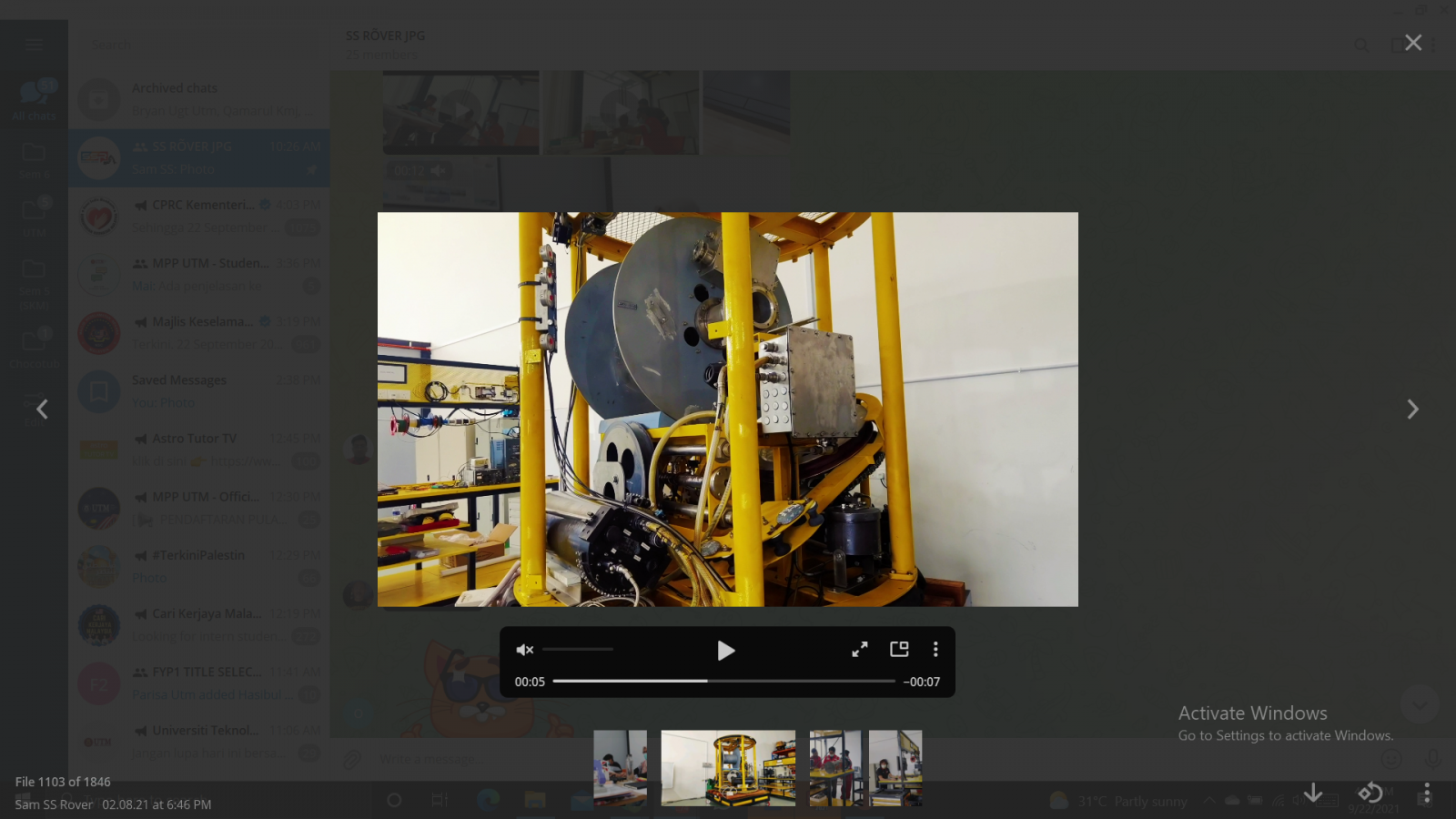Select the yellow machine frame thumbnail
The height and width of the screenshot is (819, 1456).
point(728,768)
